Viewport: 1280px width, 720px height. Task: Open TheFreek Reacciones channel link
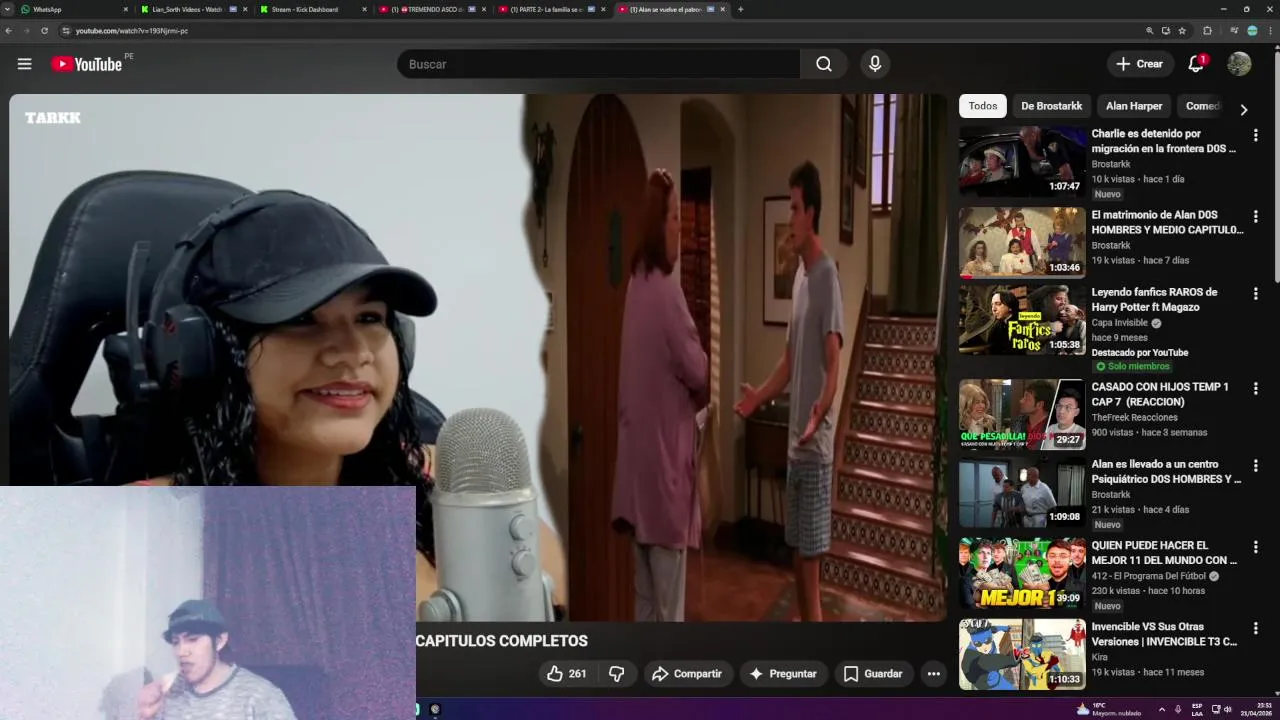coord(1134,417)
